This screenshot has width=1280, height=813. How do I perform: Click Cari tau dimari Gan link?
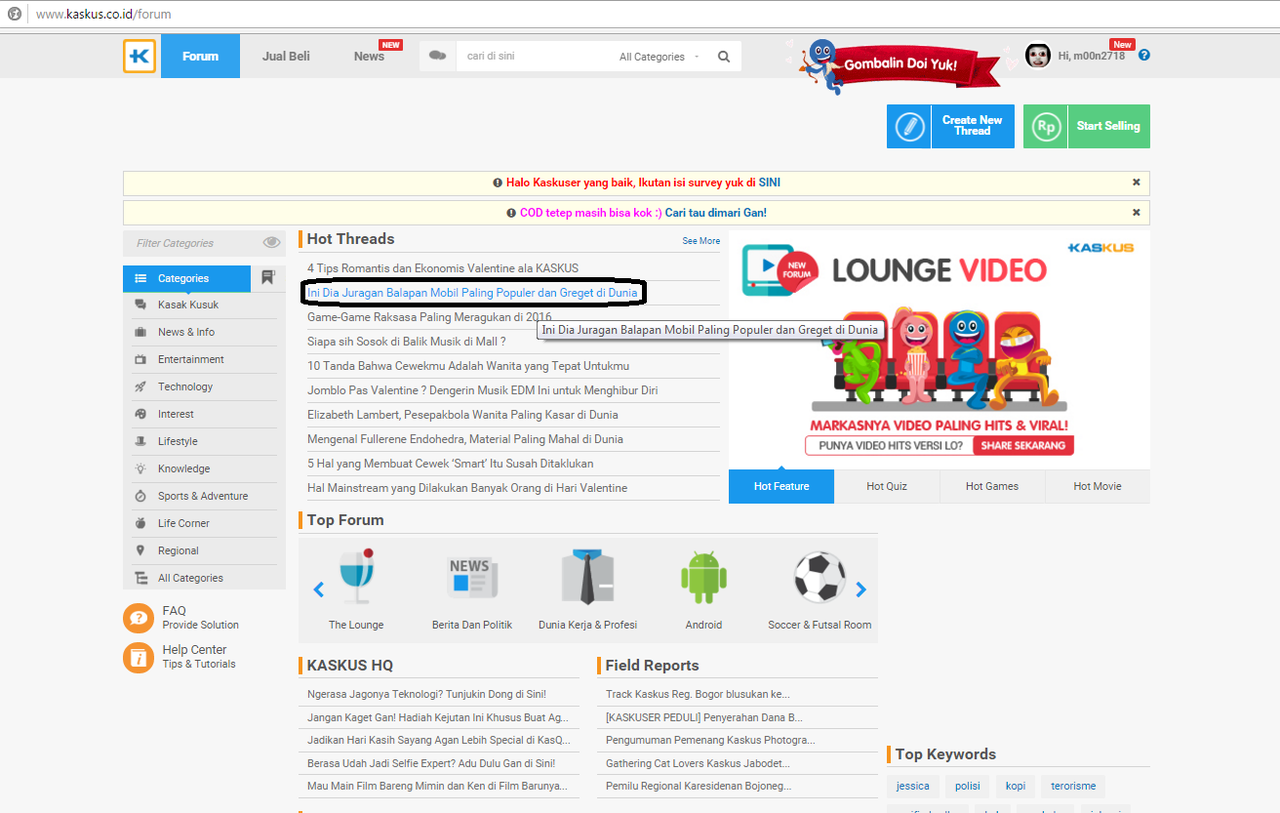(716, 213)
